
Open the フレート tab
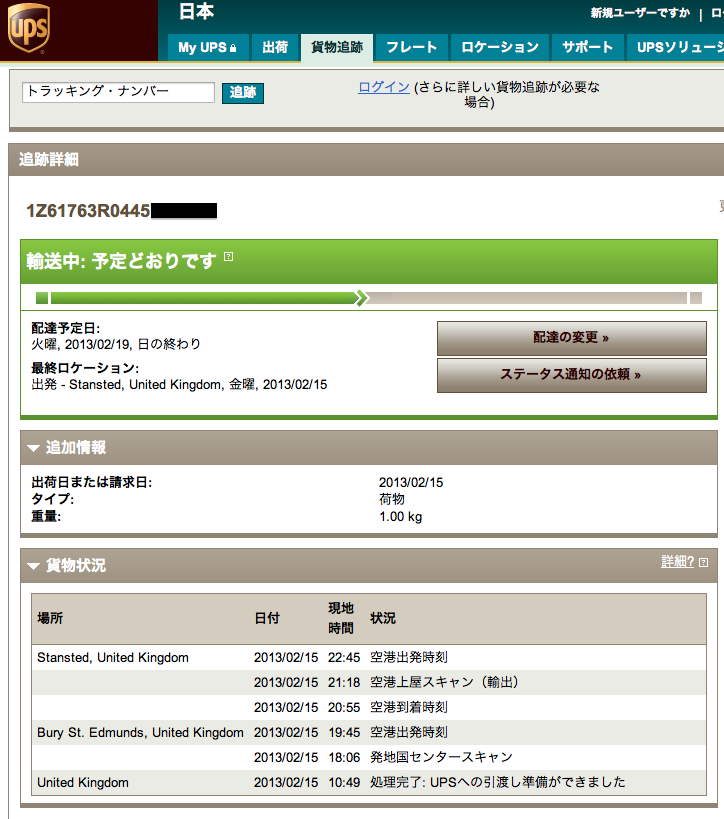tap(412, 48)
